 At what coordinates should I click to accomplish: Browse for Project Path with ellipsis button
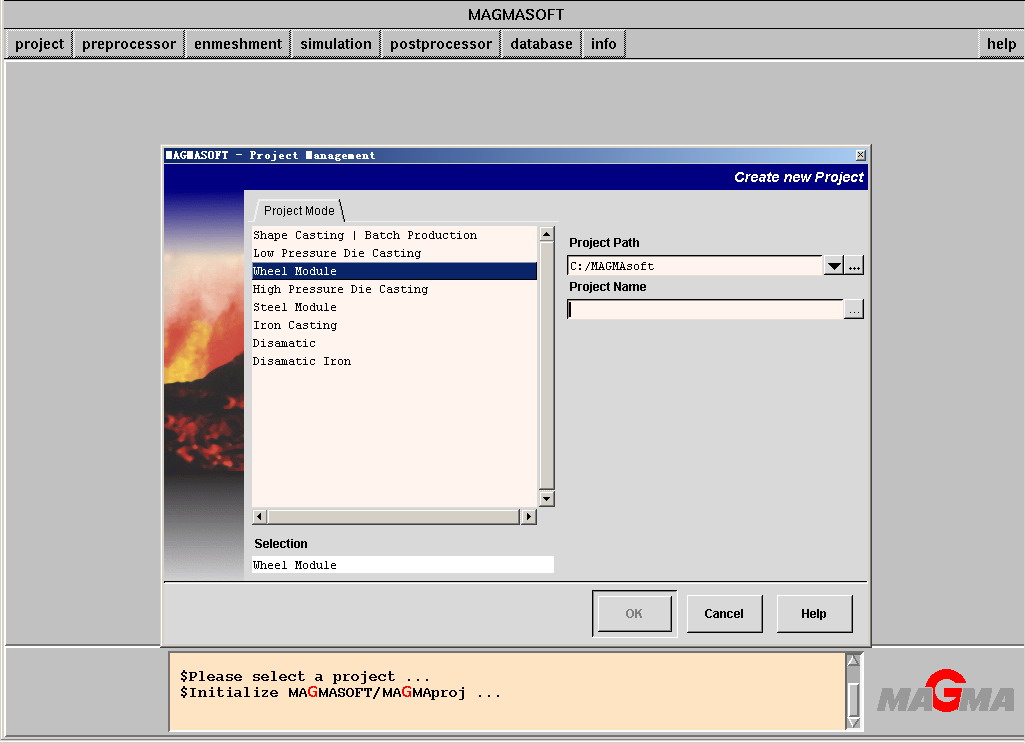pos(854,265)
